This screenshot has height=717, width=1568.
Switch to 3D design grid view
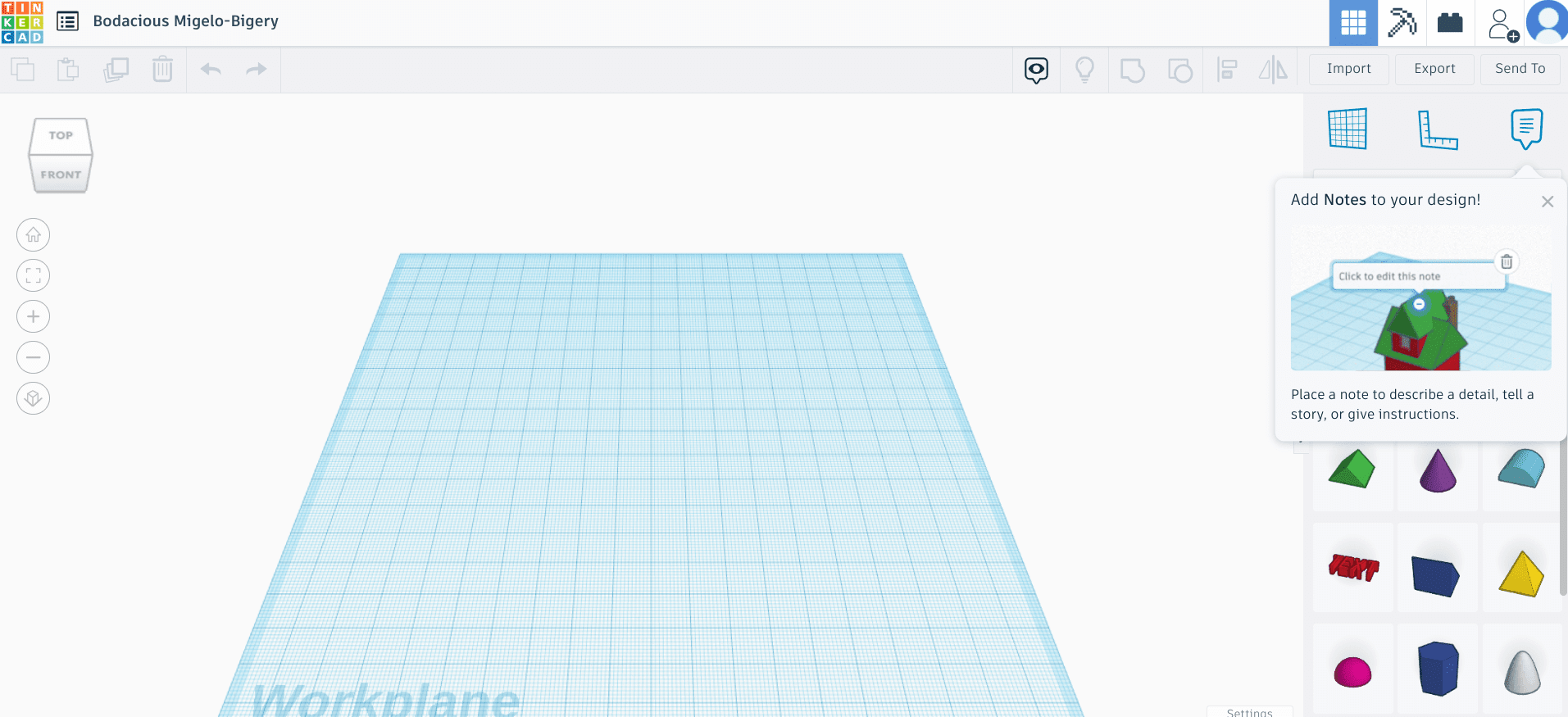pos(1353,23)
